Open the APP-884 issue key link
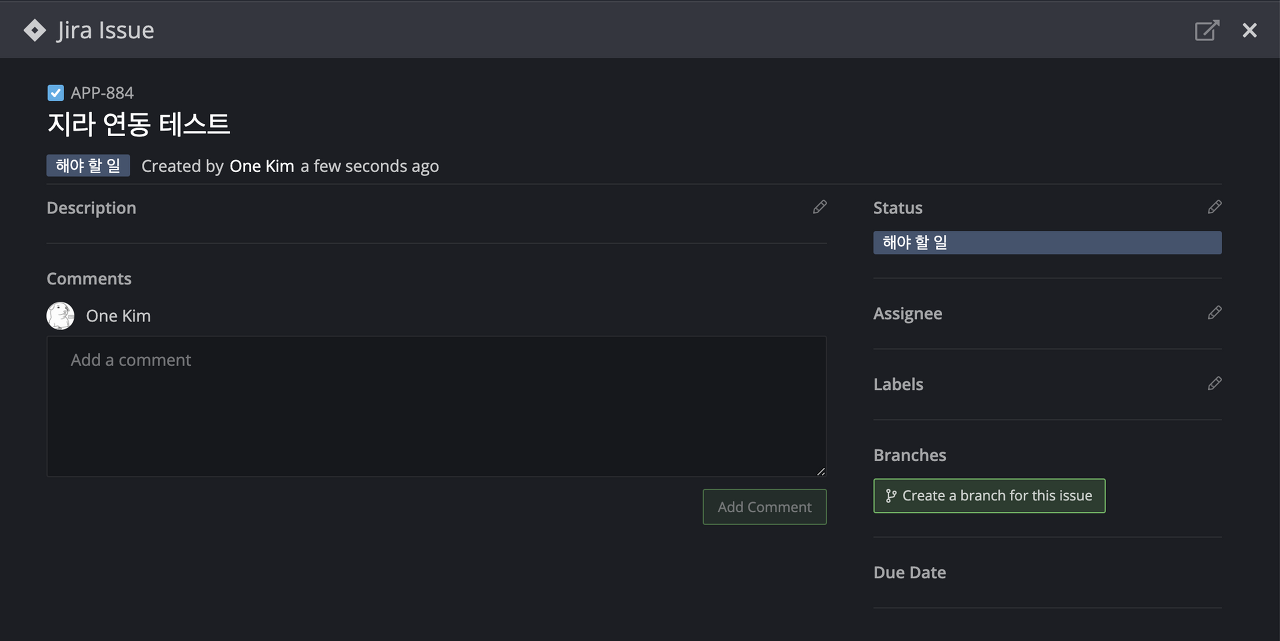 [102, 93]
